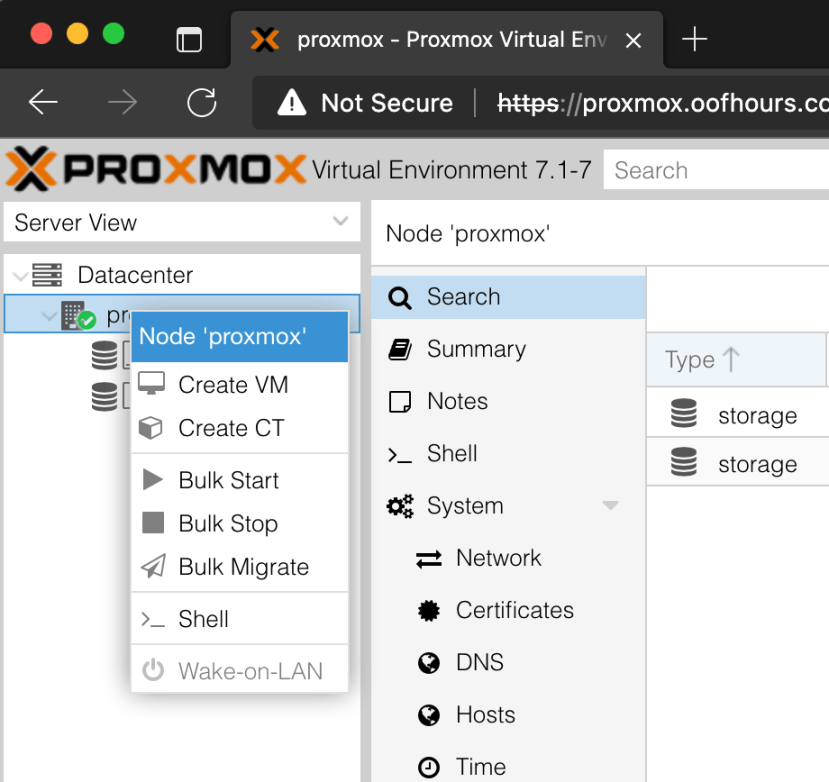Click the Summary book icon
Image resolution: width=829 pixels, height=782 pixels.
pos(399,349)
